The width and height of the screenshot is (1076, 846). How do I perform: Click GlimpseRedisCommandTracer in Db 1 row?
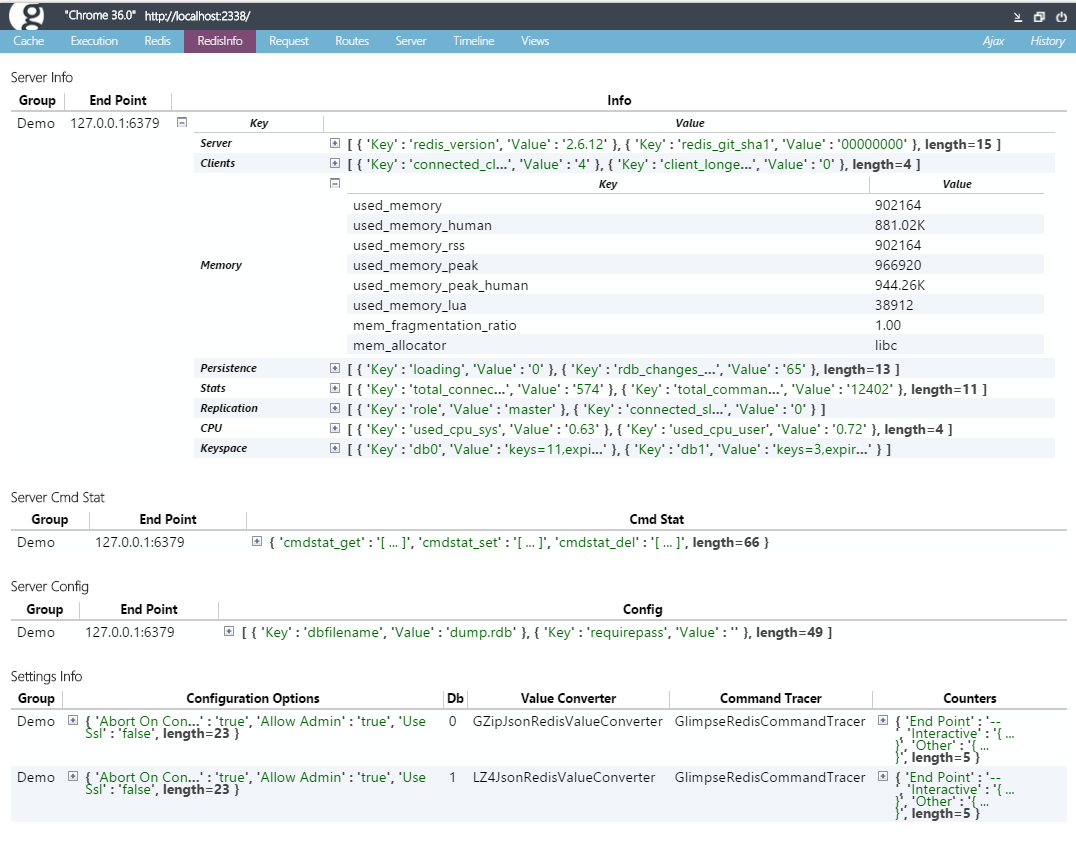point(770,777)
